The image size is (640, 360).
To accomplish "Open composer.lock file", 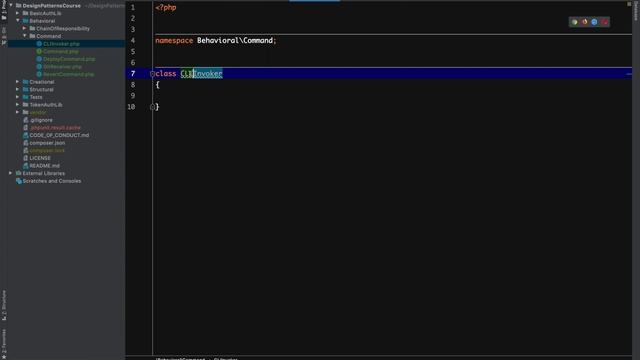I will 47,150.
